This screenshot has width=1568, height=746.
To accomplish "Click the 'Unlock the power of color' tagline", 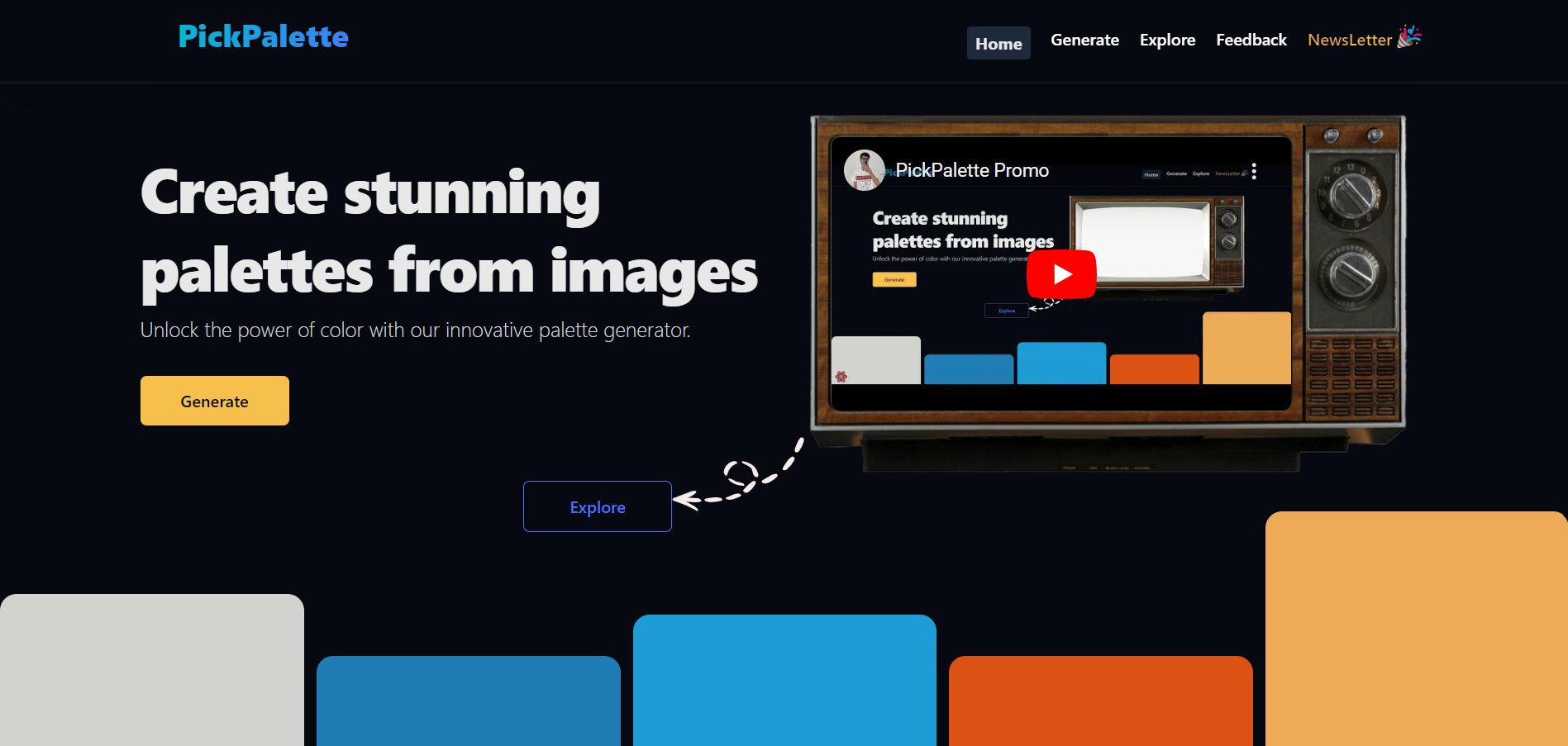I will point(415,330).
